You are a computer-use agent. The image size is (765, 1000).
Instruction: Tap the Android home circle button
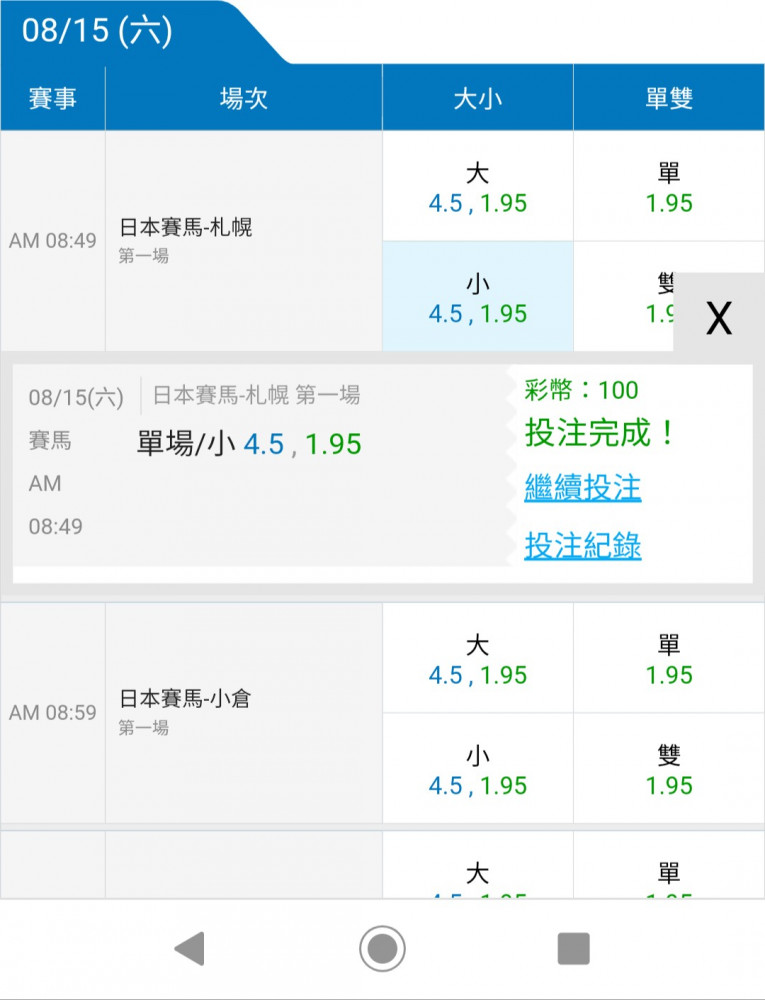tap(382, 948)
